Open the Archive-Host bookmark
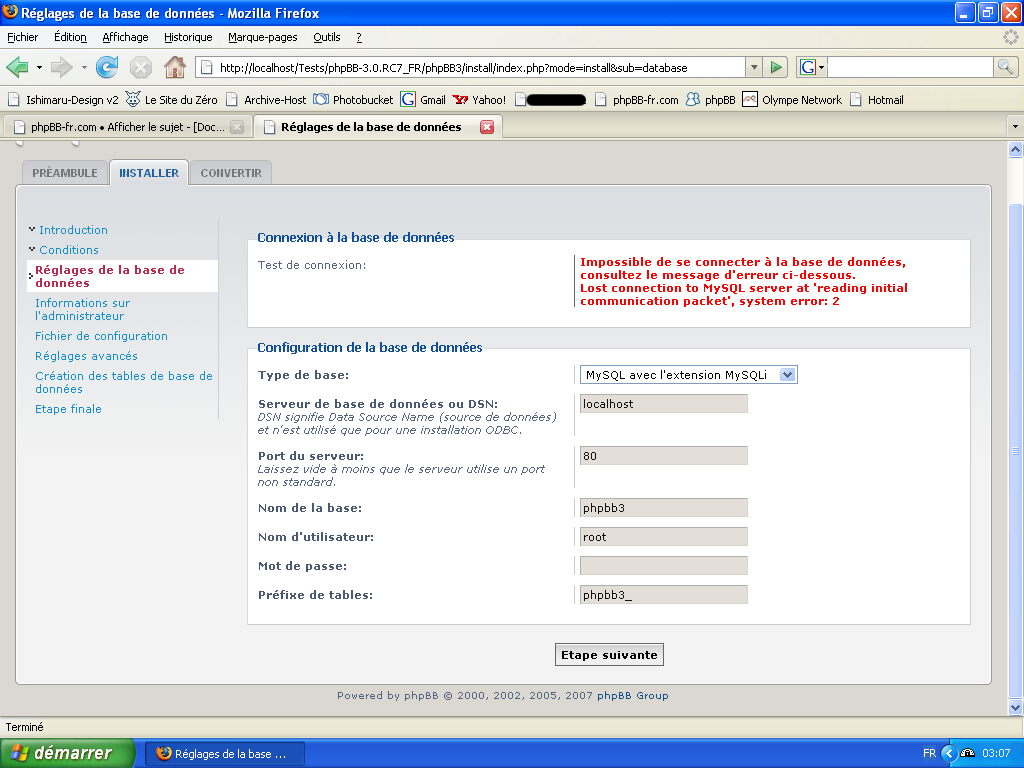The width and height of the screenshot is (1024, 768). point(266,100)
